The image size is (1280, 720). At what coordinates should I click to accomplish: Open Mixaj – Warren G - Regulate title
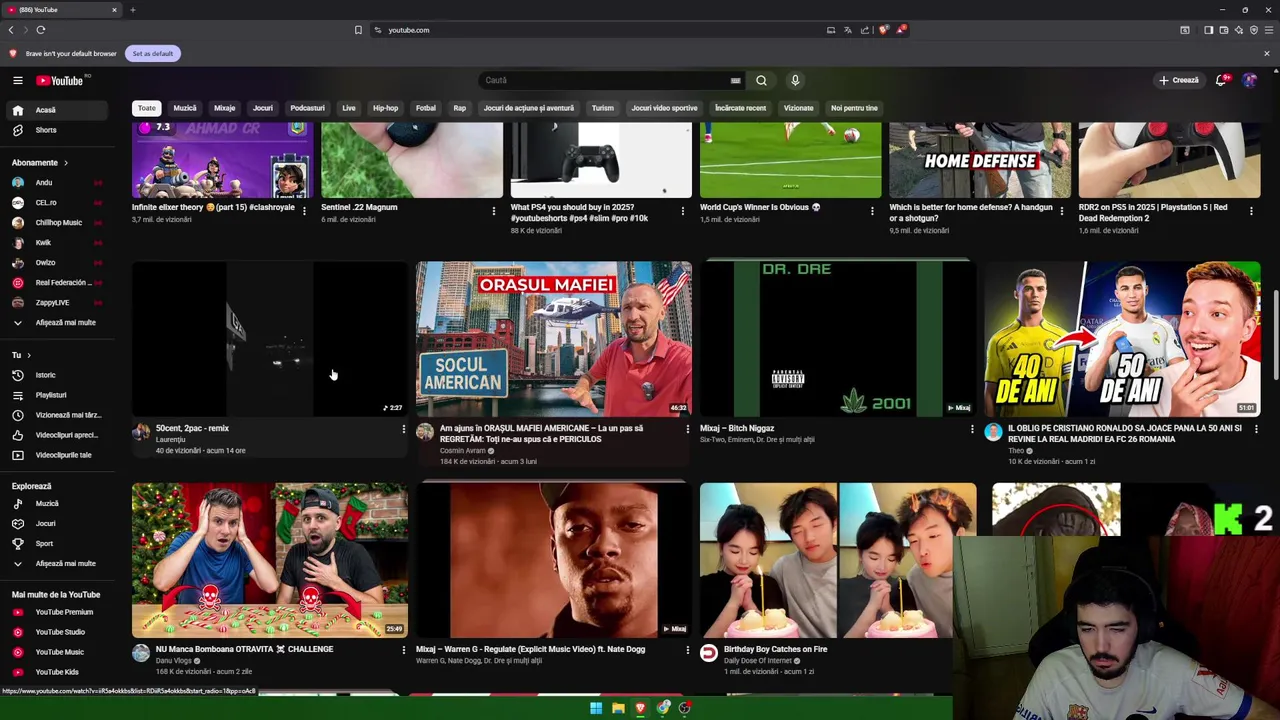coord(530,649)
